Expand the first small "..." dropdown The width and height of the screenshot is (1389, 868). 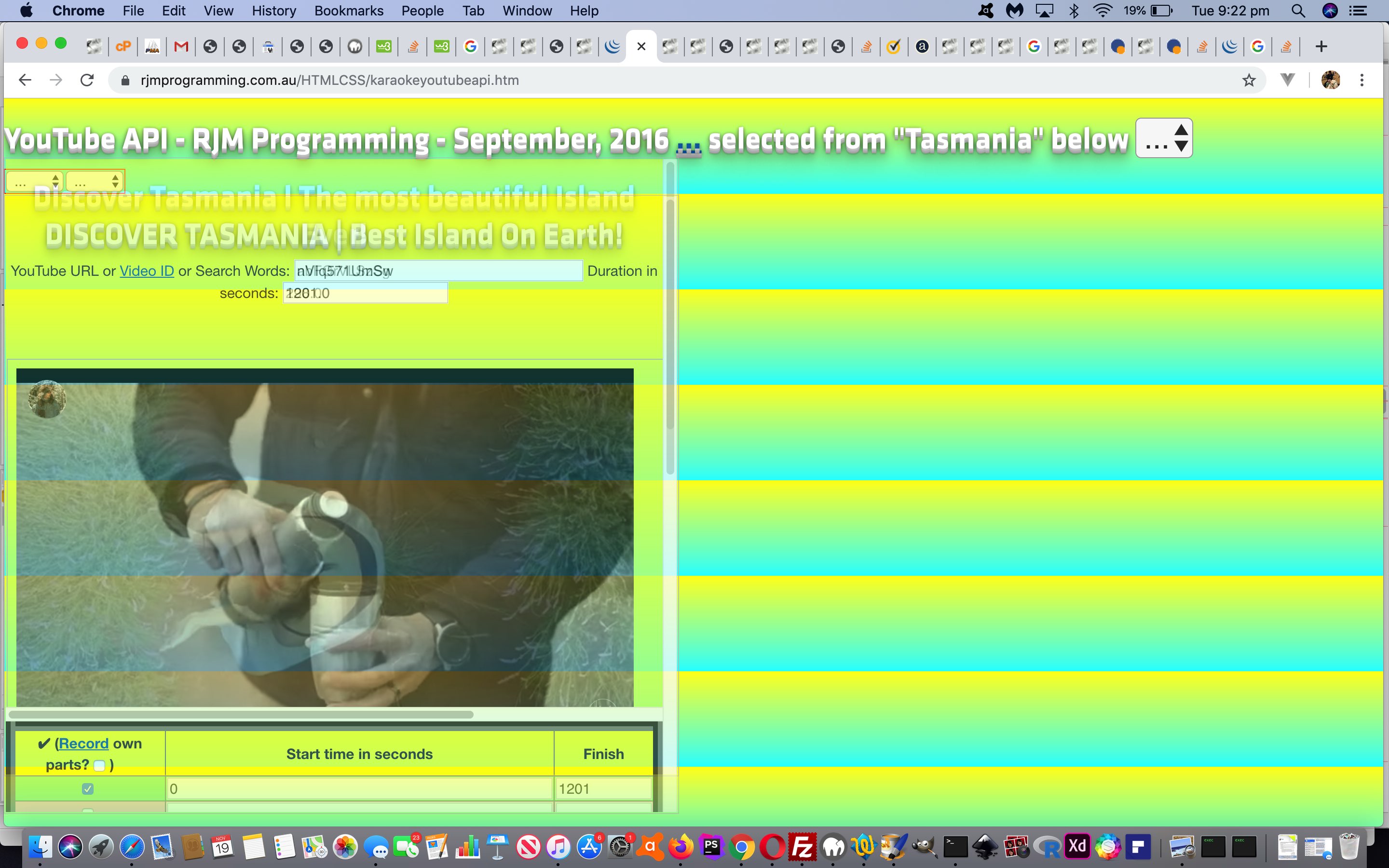click(34, 182)
